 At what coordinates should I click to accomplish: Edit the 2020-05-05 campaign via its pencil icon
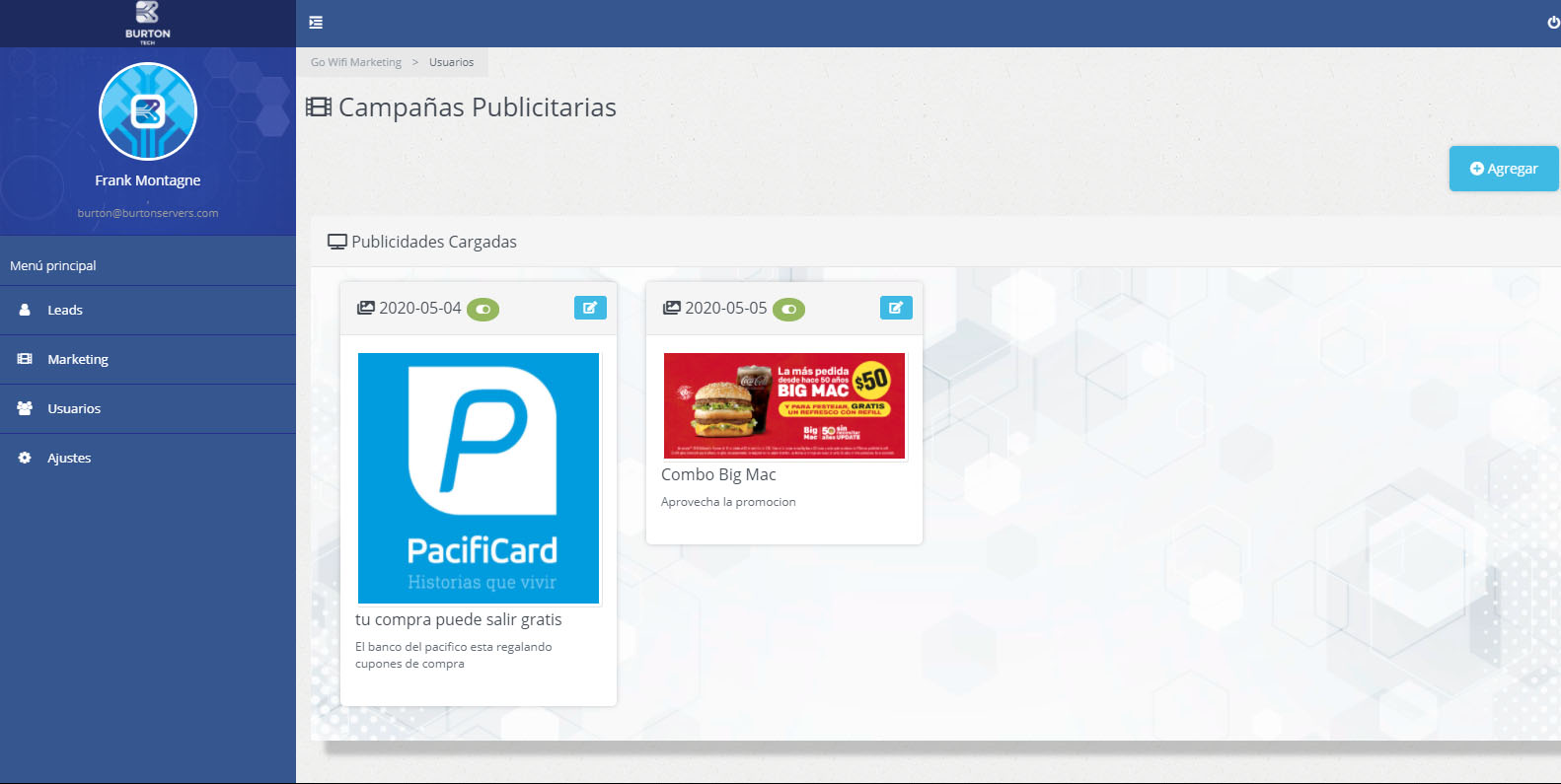click(896, 308)
